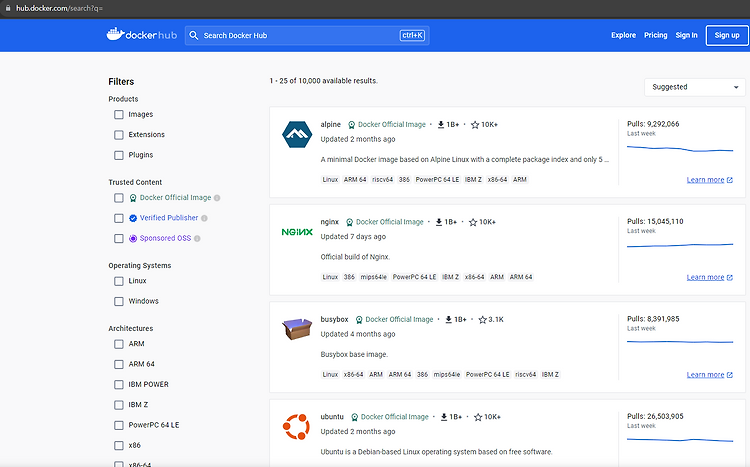This screenshot has height=467, width=750.
Task: Open the Suggested sort dropdown
Action: 695,87
